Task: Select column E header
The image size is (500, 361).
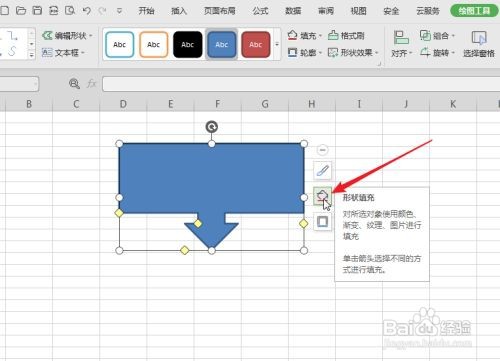Action: (x=170, y=104)
